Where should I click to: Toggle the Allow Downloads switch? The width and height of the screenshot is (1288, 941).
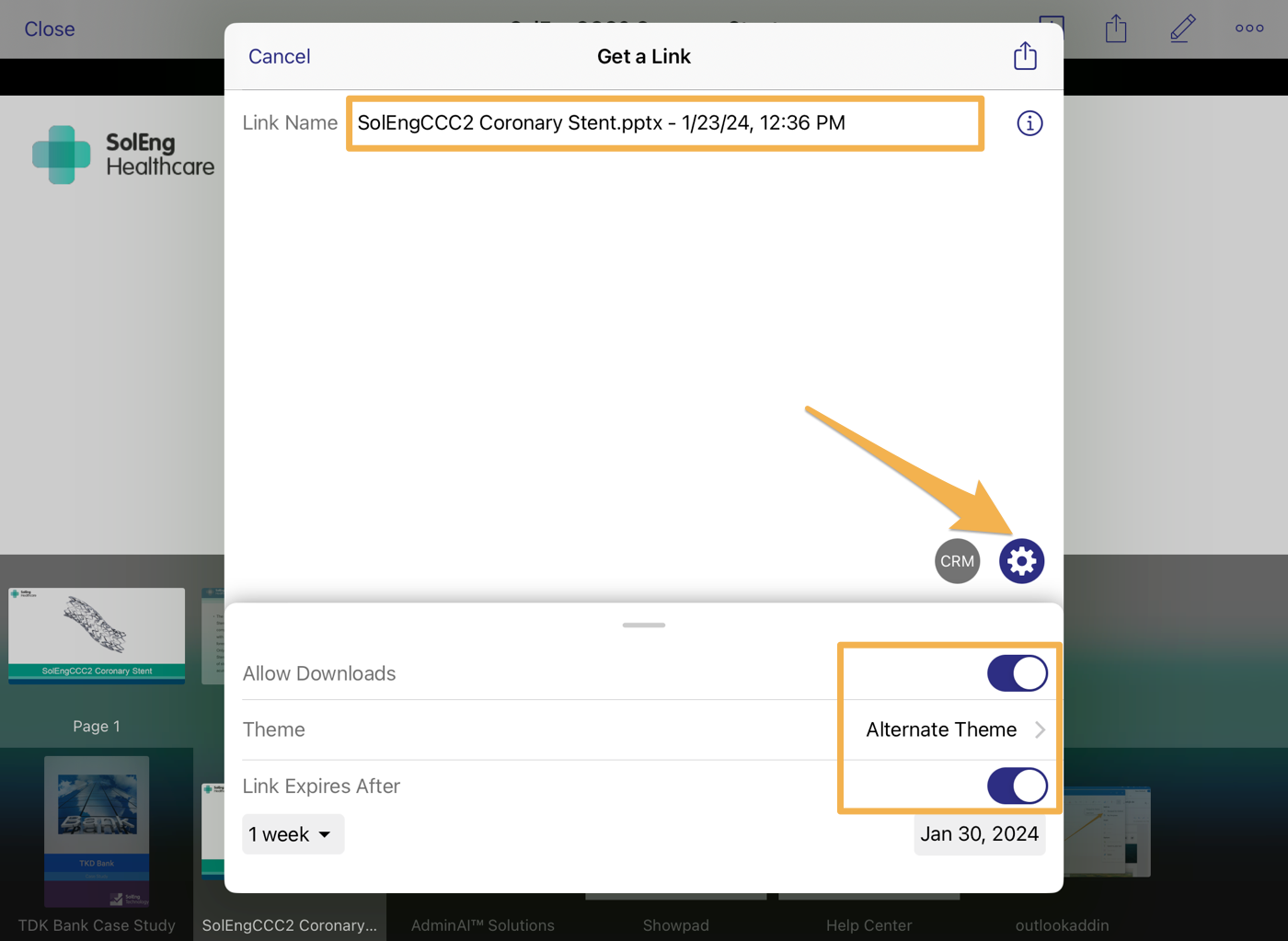click(1017, 673)
